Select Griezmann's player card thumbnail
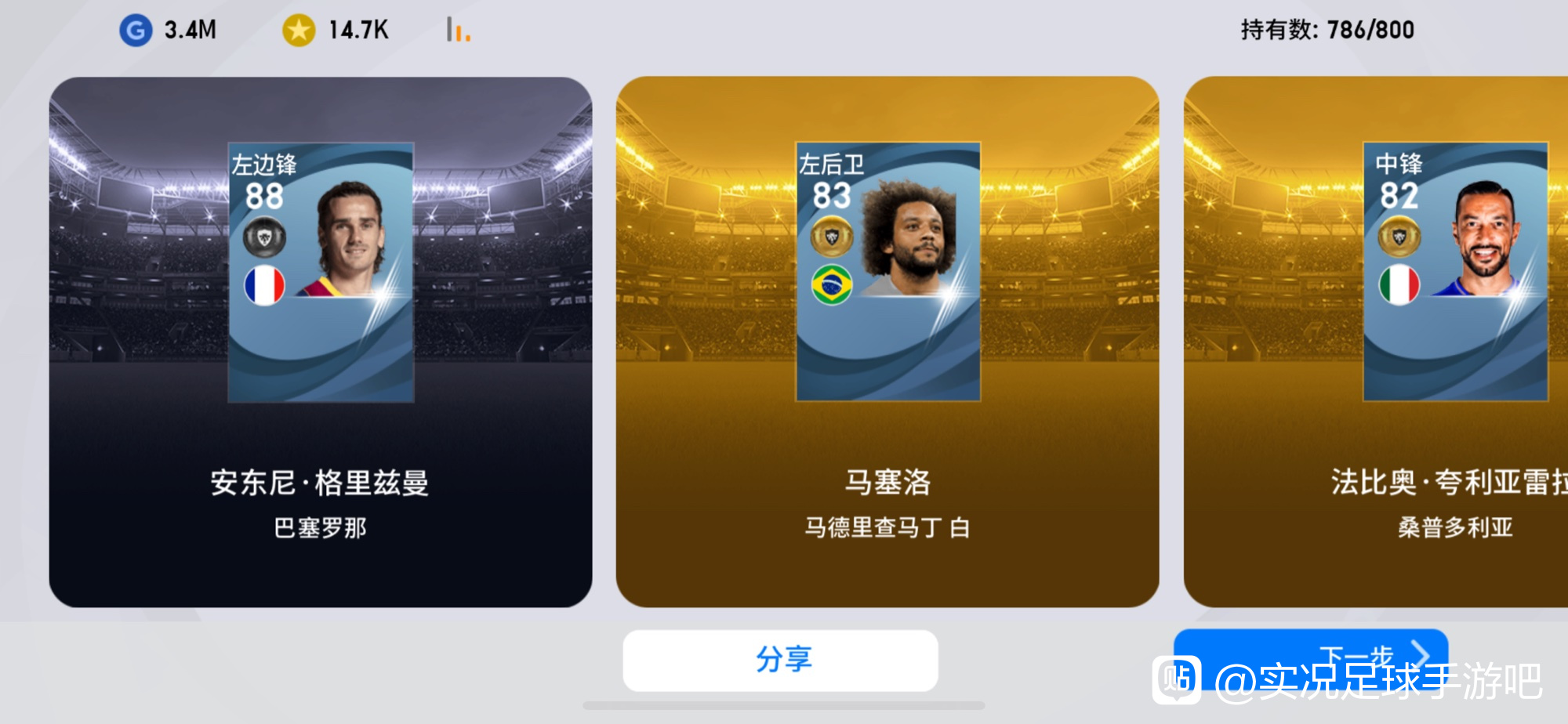Viewport: 1568px width, 724px height. 321,272
